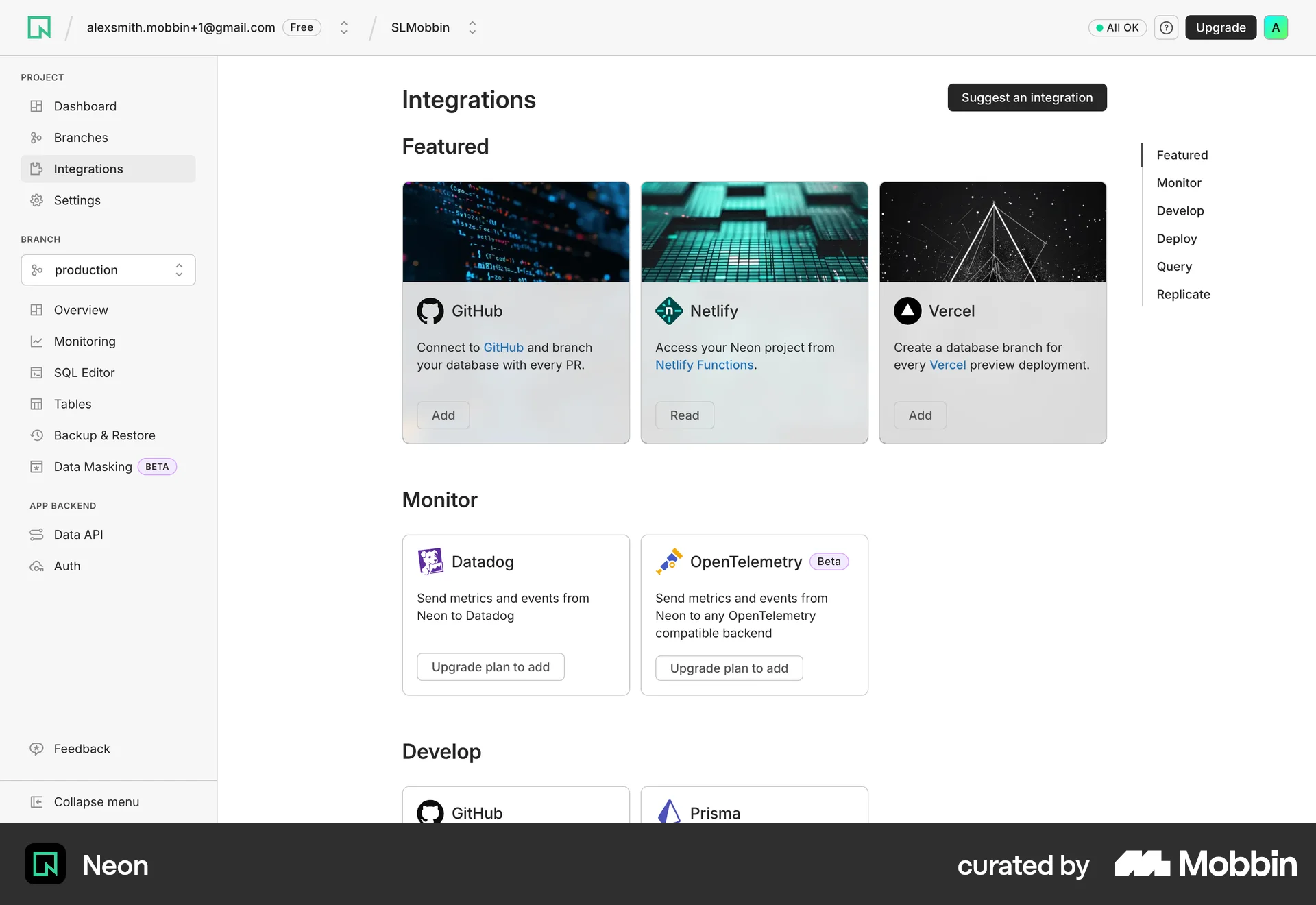Click the Vercel triangle logo
The width and height of the screenshot is (1316, 905).
[x=907, y=311]
